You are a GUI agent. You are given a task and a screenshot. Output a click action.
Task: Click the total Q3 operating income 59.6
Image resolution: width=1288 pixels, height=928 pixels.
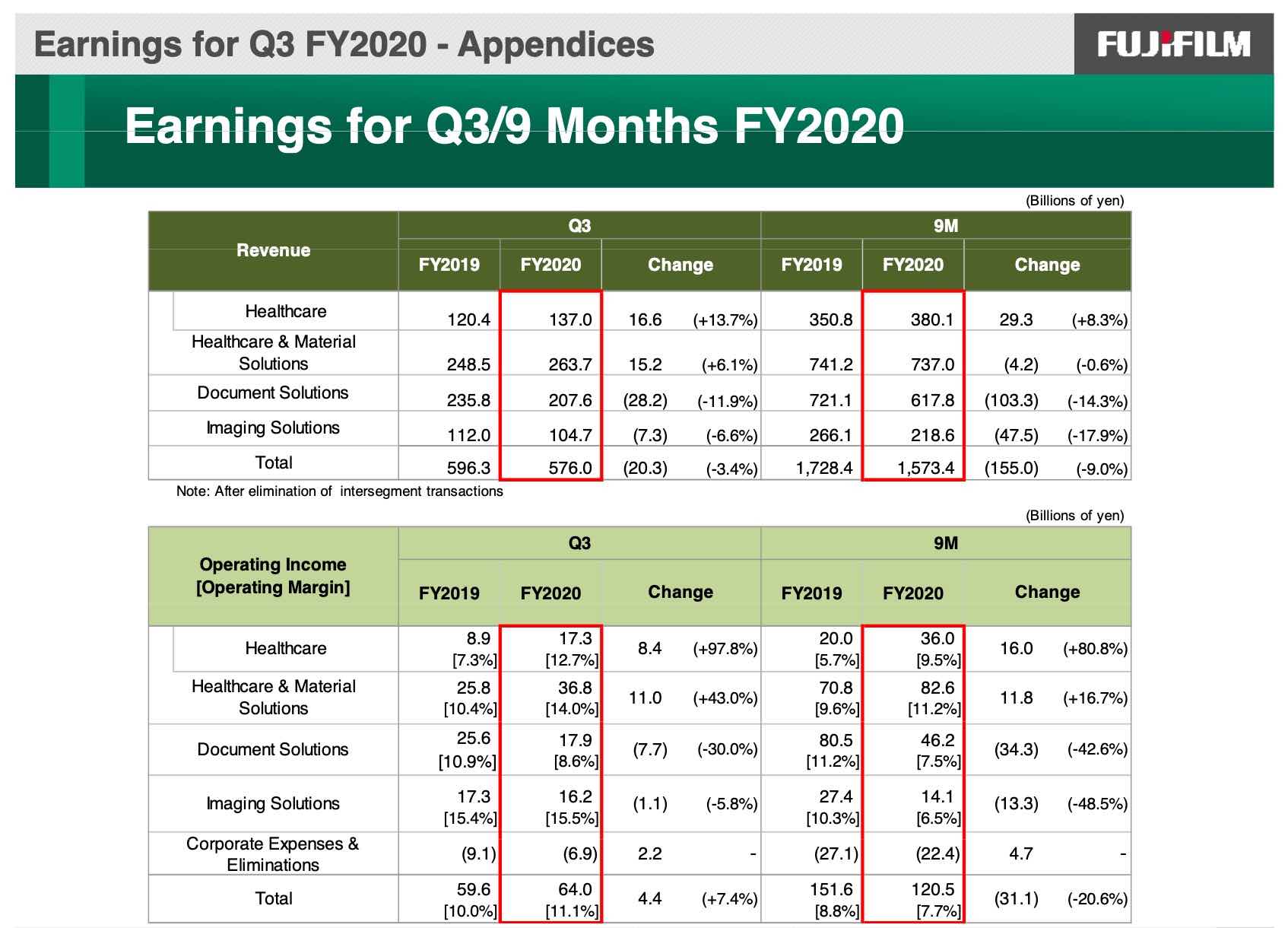click(474, 889)
